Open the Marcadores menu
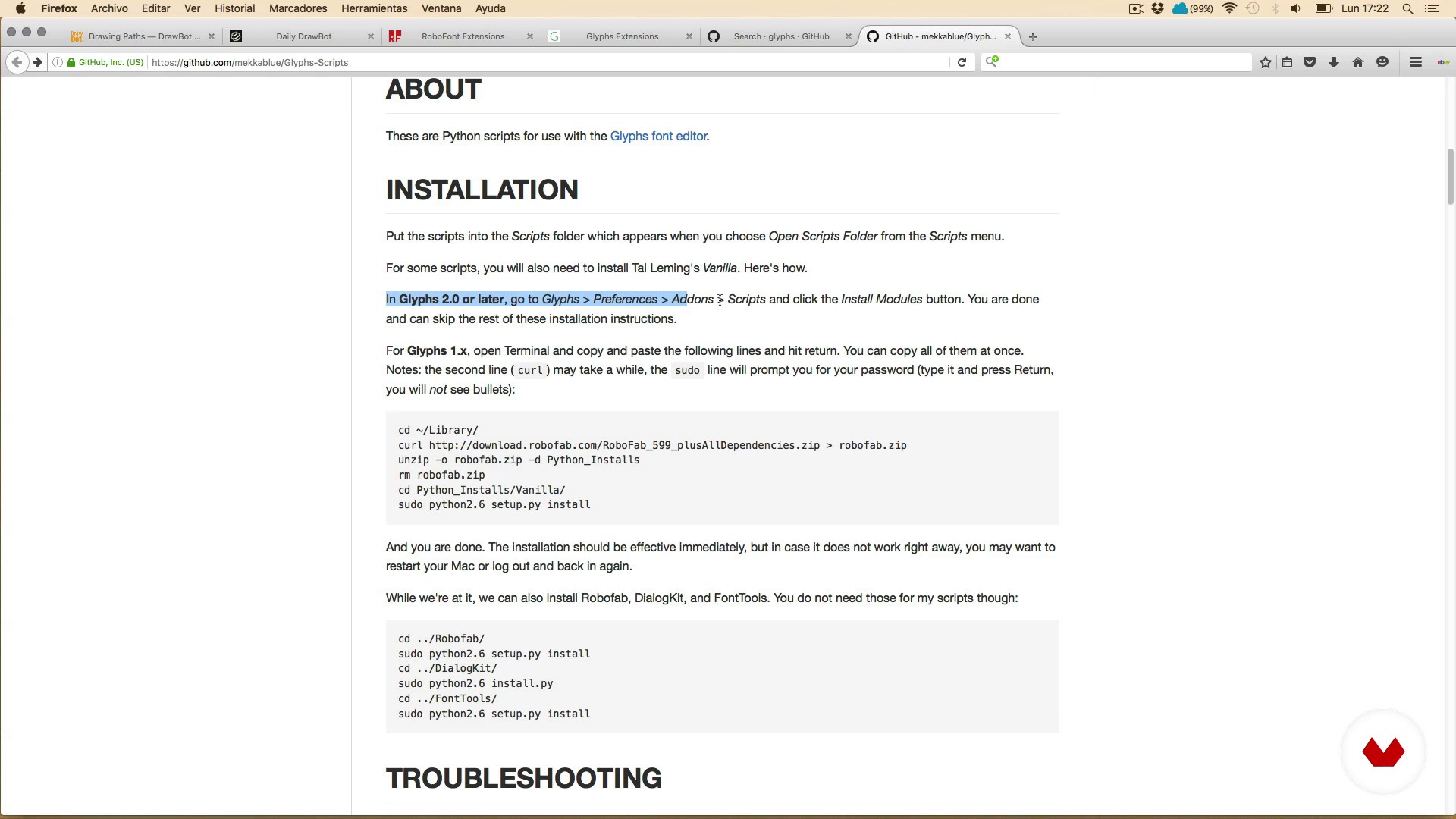The width and height of the screenshot is (1456, 819). [298, 8]
